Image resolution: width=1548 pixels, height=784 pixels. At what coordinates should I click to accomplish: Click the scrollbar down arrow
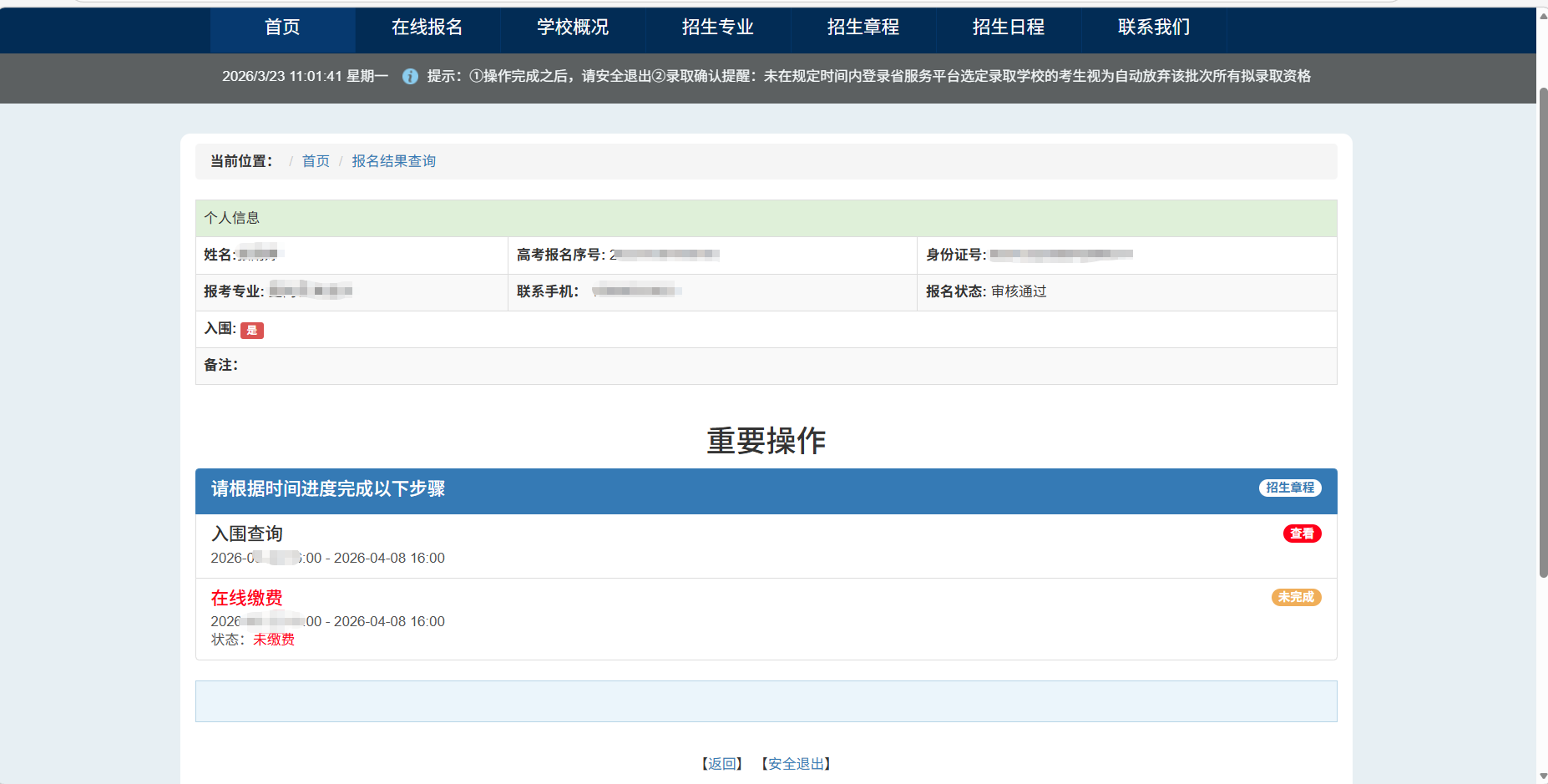coord(1543,776)
